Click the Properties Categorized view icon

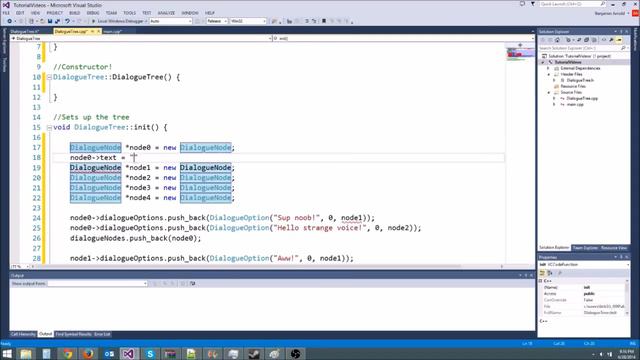pyautogui.click(x=542, y=273)
